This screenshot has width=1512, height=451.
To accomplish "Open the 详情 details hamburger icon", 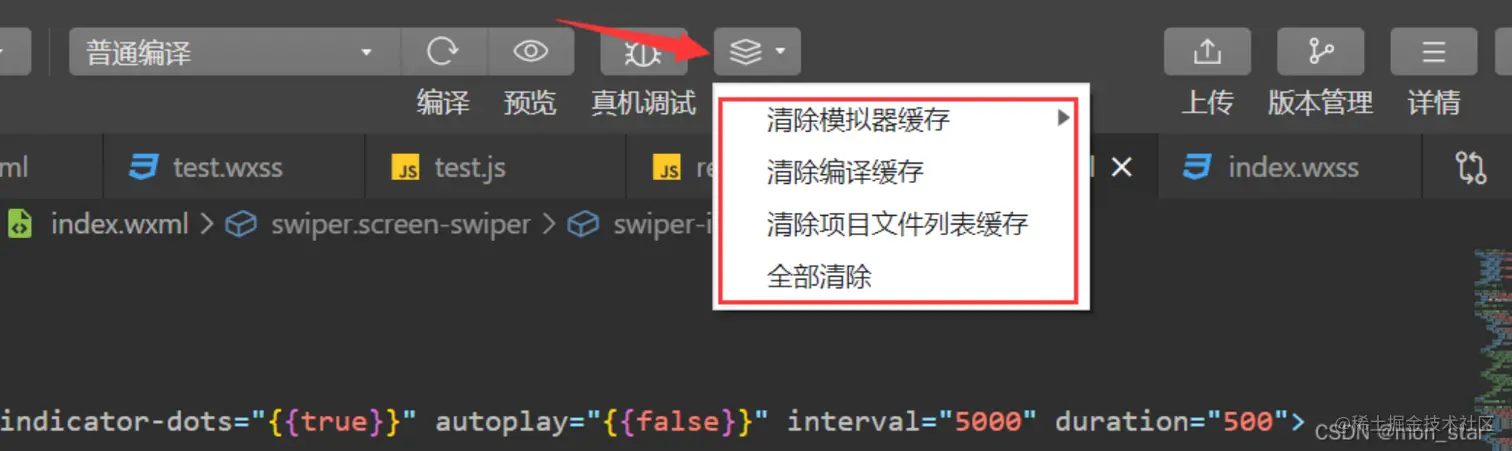I will tap(1434, 51).
